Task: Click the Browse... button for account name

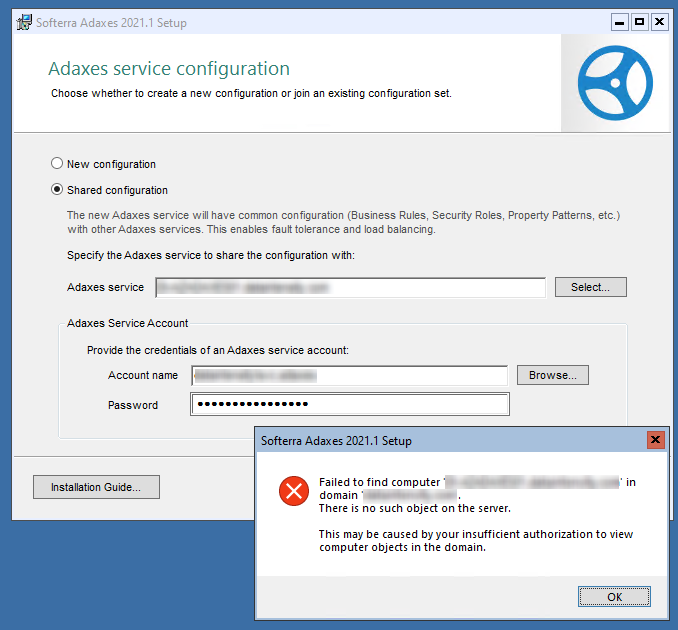Action: pyautogui.click(x=553, y=375)
